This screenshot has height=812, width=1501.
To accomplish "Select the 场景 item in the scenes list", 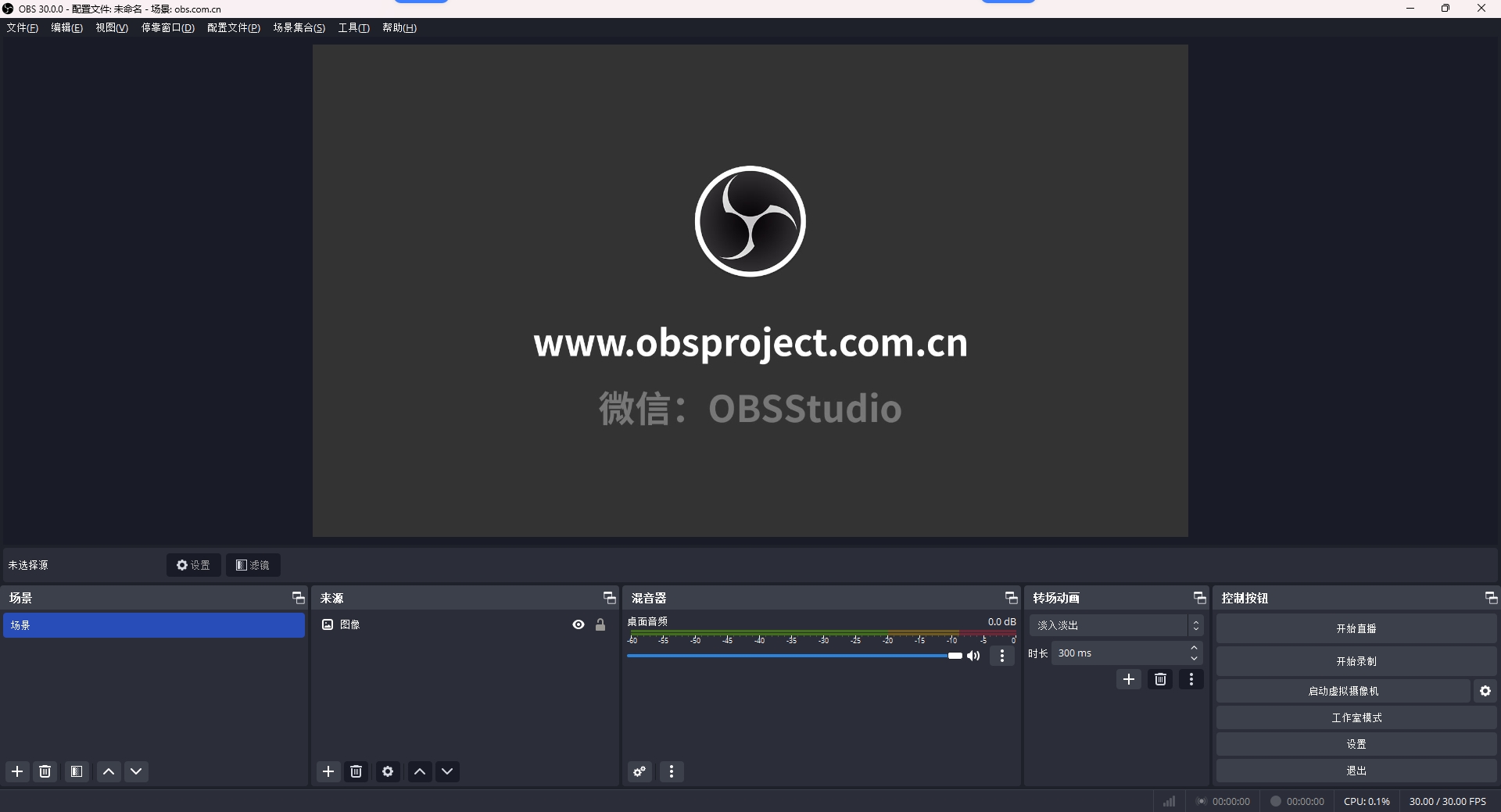I will tap(154, 624).
